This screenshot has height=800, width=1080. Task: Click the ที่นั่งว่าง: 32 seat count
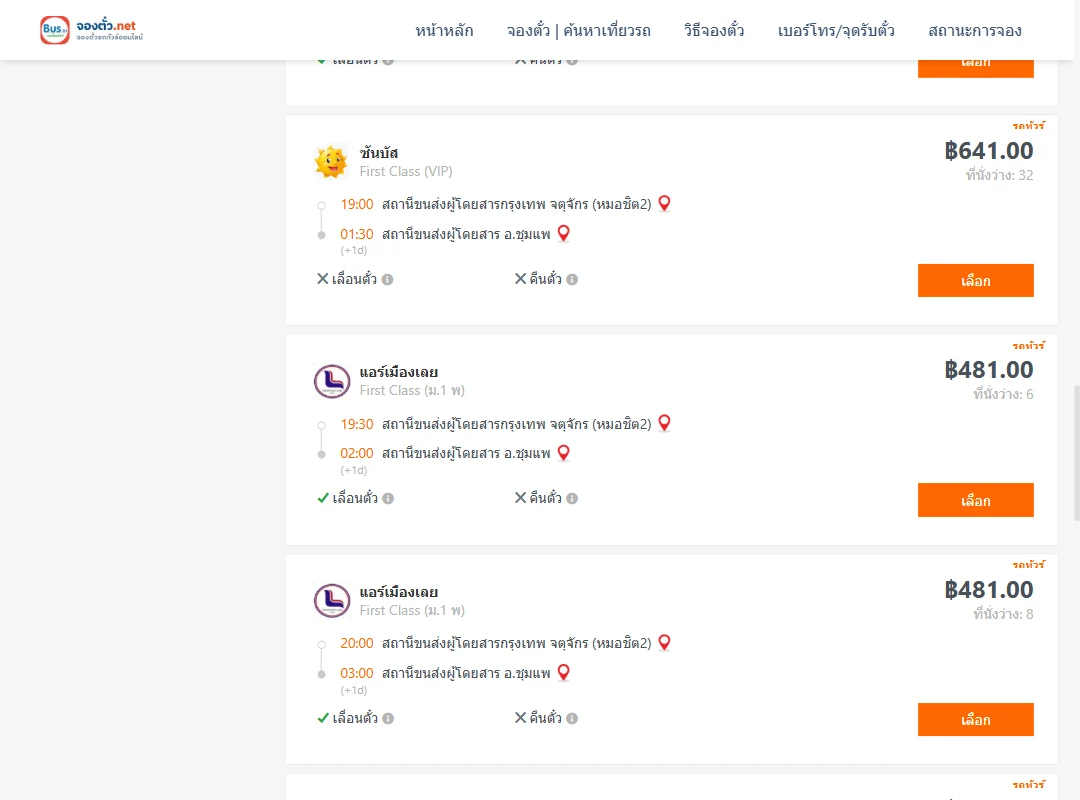[999, 175]
